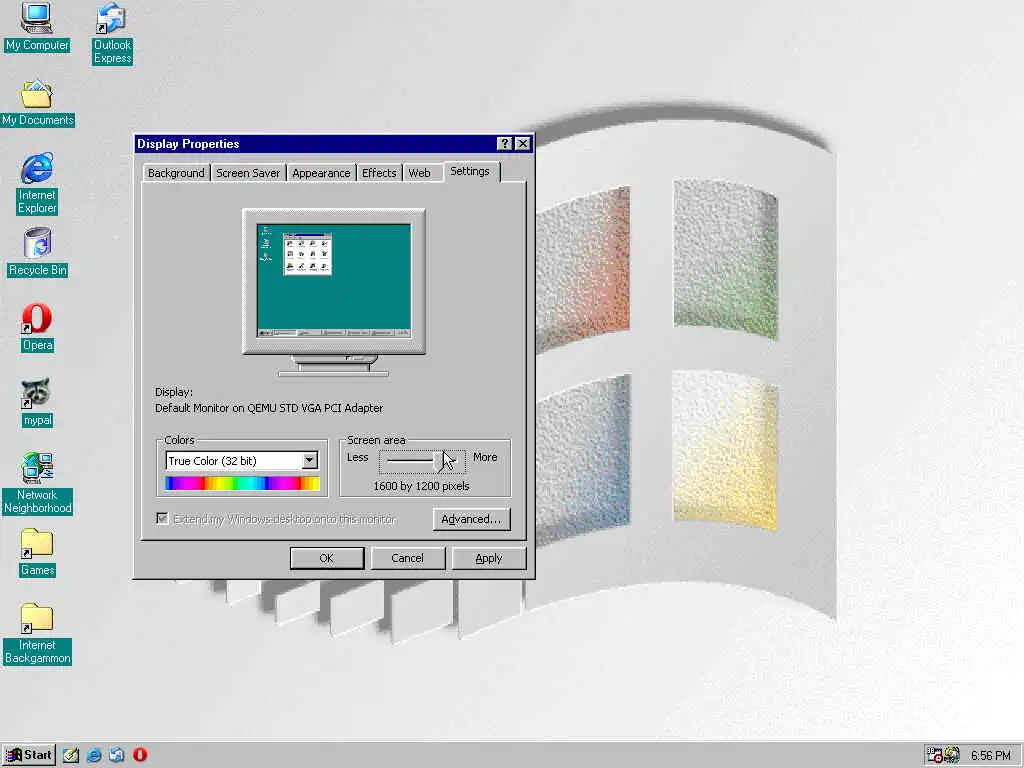Select the Outlook Express desktop shortcut
This screenshot has height=768, width=1024.
point(112,33)
